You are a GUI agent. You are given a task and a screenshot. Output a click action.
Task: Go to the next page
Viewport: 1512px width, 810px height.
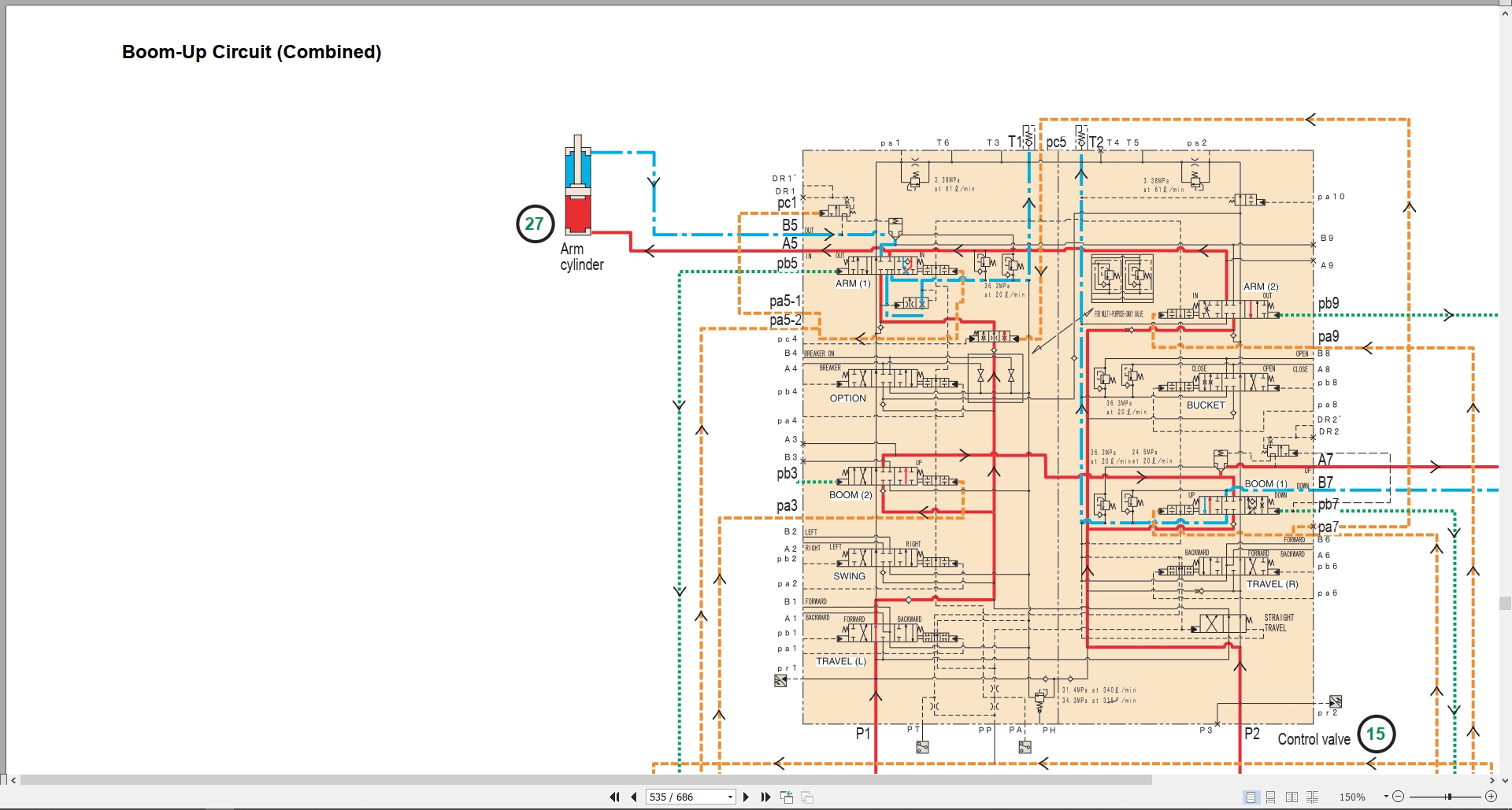coord(747,797)
